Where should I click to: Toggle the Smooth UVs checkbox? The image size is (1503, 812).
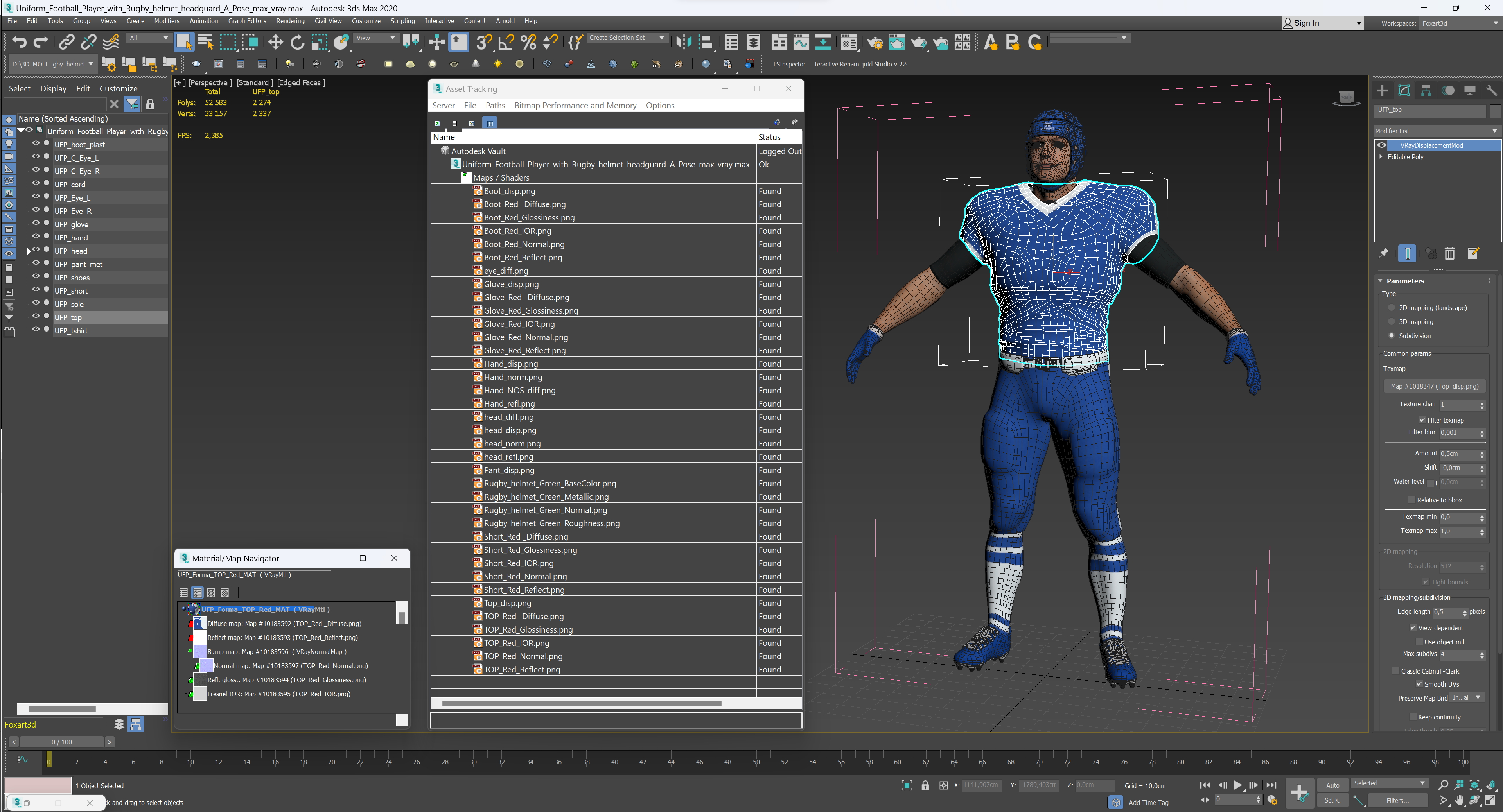(1419, 684)
